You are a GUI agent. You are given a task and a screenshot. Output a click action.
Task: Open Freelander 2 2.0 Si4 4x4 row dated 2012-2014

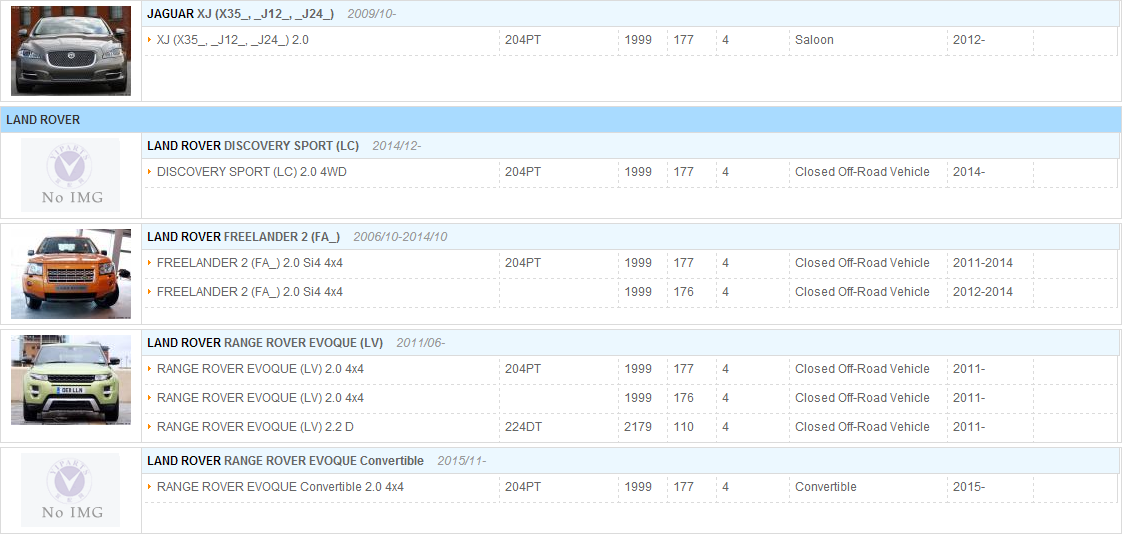click(249, 292)
